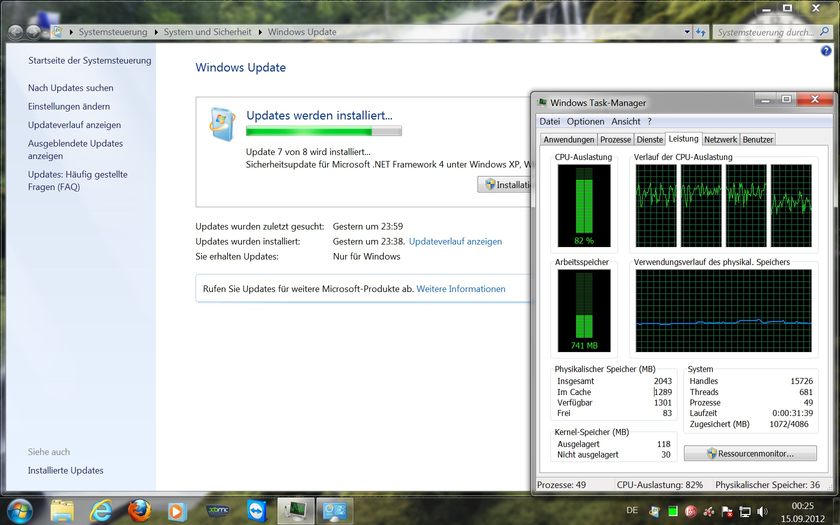This screenshot has height=525, width=840.
Task: Click the Installation button with shield
Action: 505,185
